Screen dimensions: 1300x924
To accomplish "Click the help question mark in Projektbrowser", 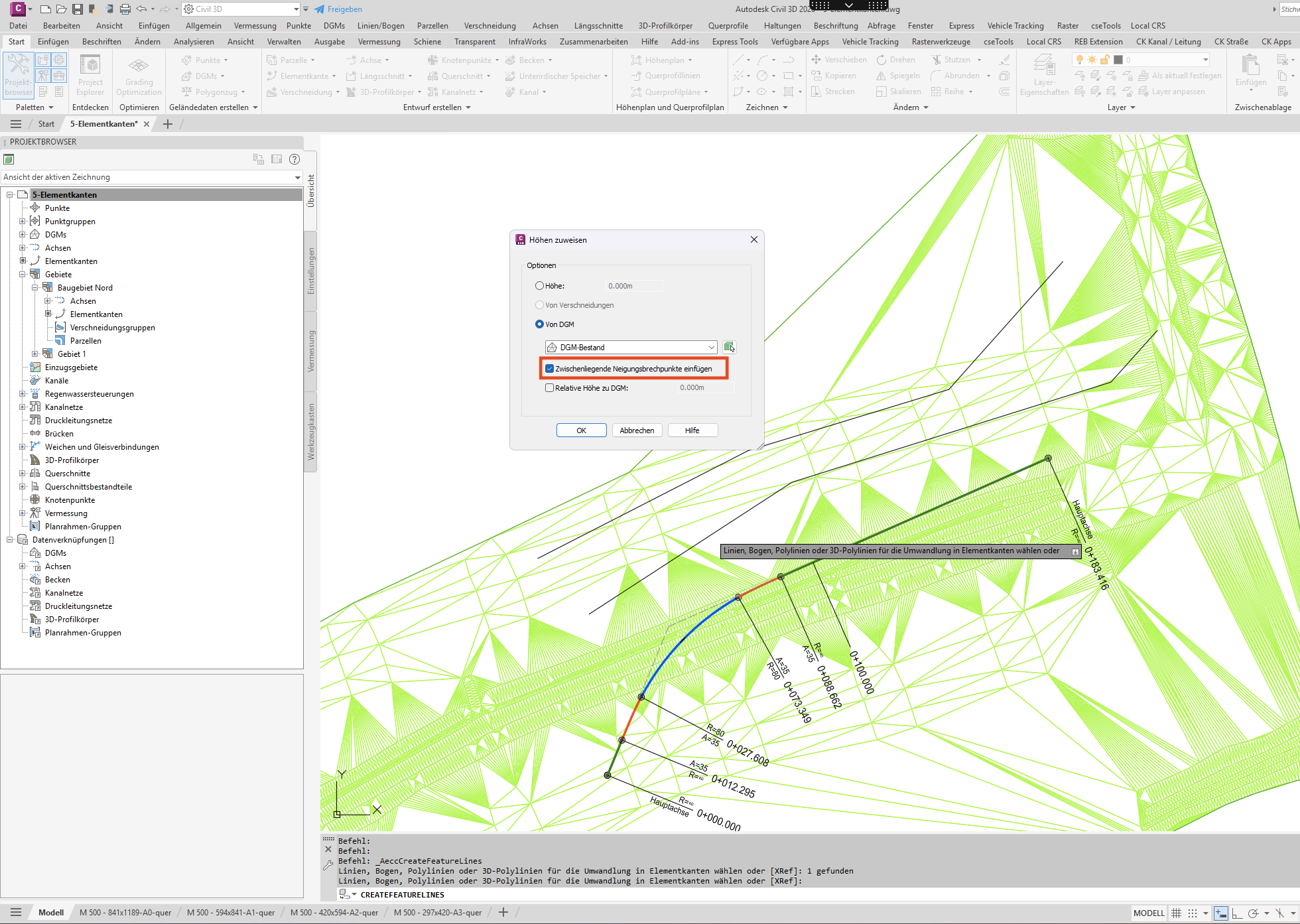I will 294,159.
